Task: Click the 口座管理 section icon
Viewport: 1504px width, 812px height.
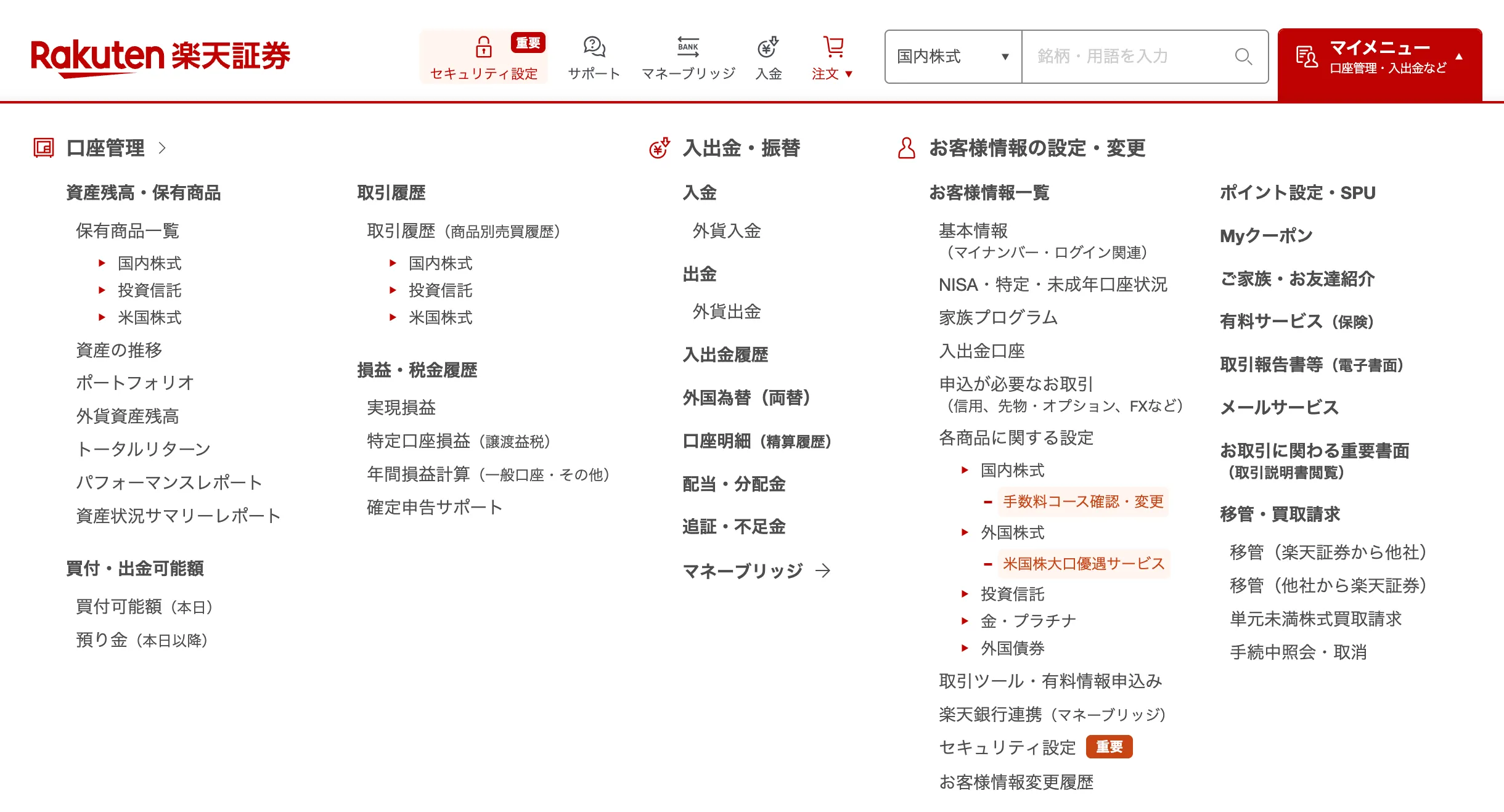Action: pyautogui.click(x=43, y=147)
